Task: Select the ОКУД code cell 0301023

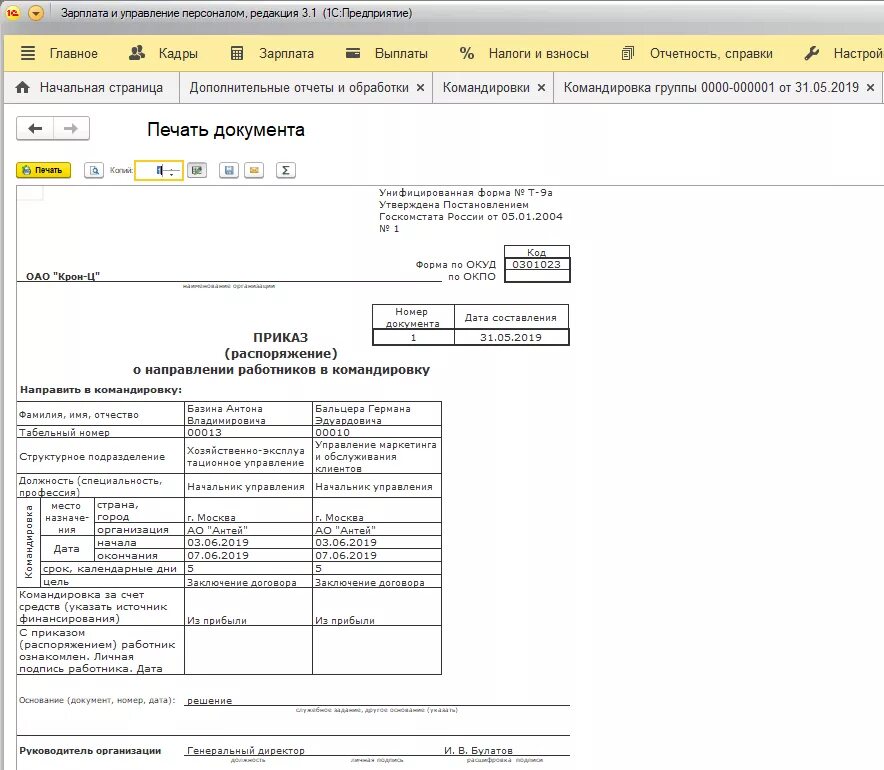Action: coord(536,264)
